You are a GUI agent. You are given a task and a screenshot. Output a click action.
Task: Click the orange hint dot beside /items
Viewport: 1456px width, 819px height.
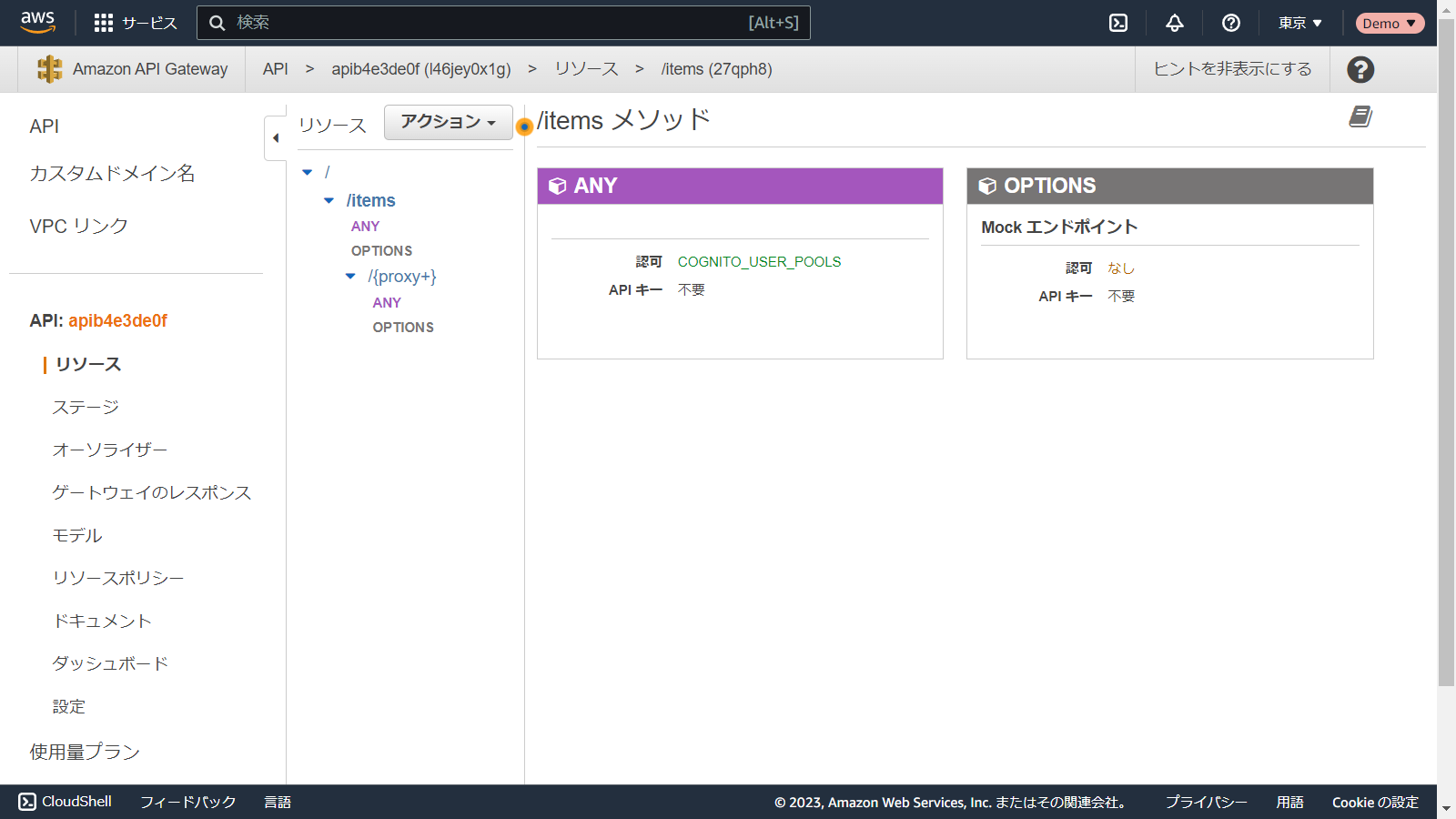pyautogui.click(x=524, y=127)
